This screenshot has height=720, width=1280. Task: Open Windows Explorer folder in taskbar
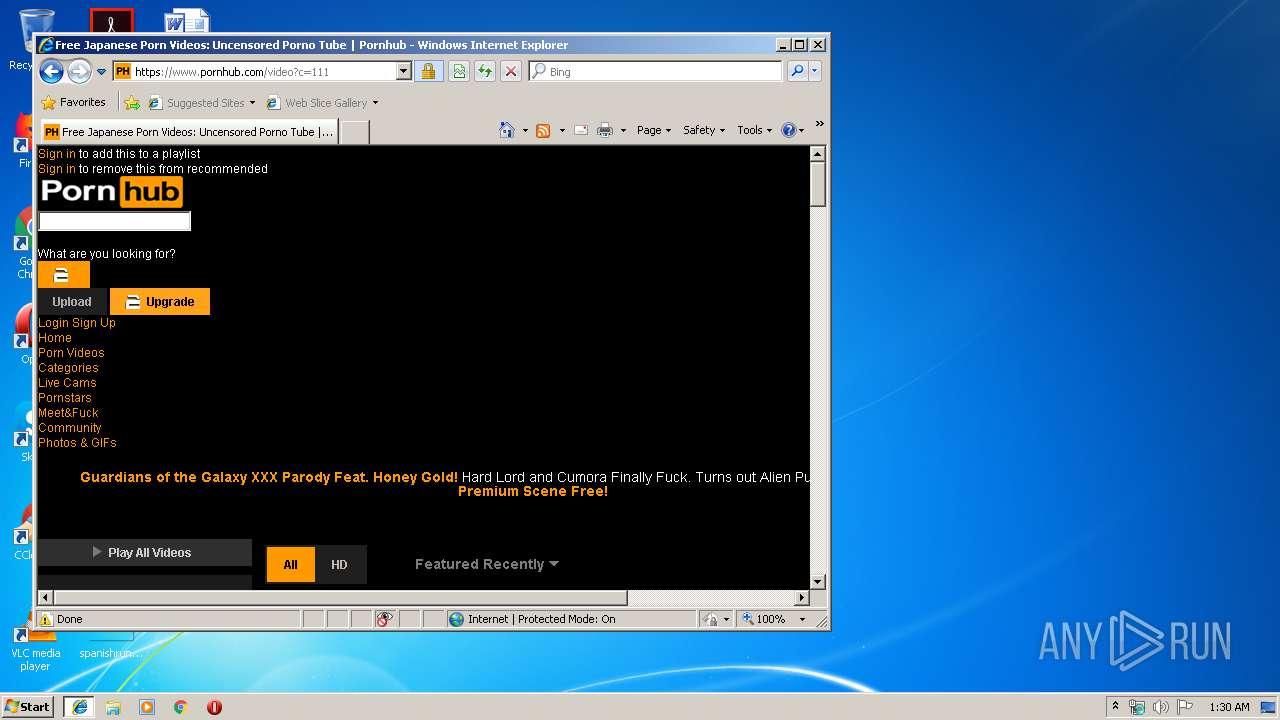tap(113, 707)
